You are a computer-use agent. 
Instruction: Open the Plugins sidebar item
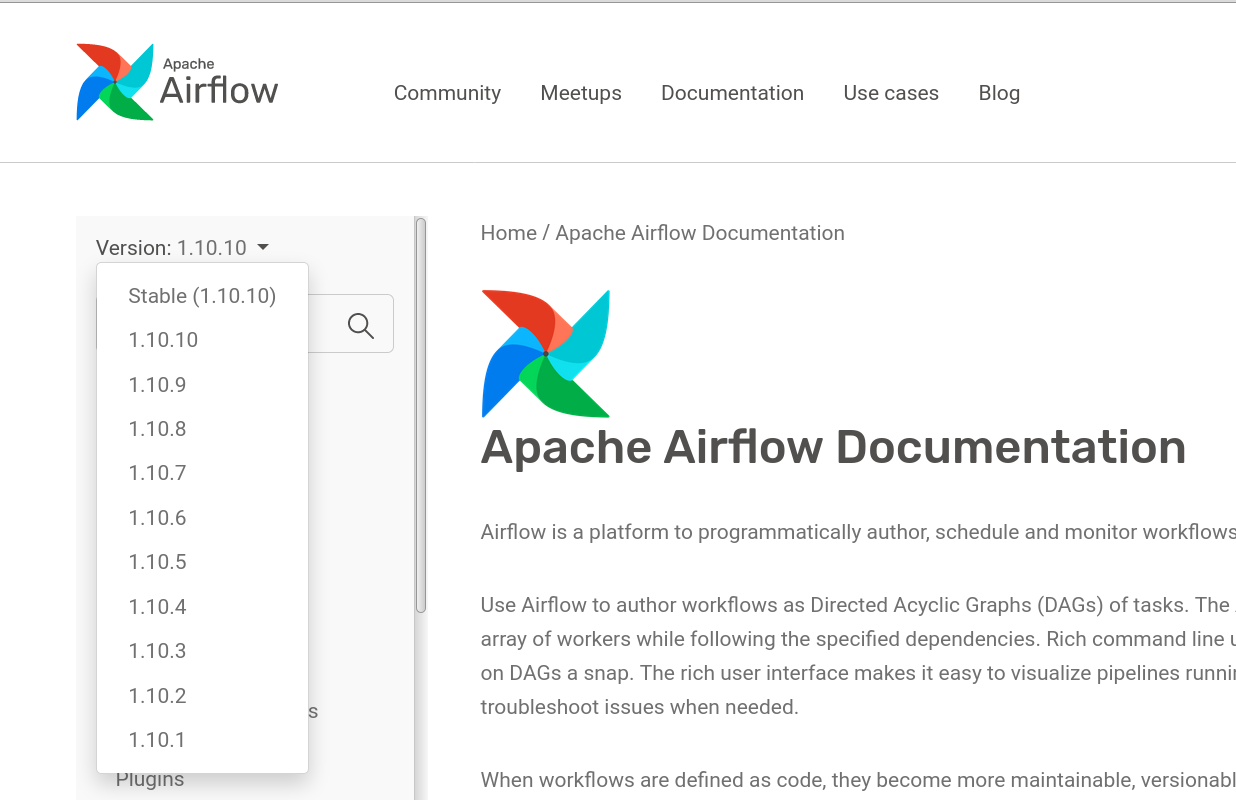pos(150,780)
